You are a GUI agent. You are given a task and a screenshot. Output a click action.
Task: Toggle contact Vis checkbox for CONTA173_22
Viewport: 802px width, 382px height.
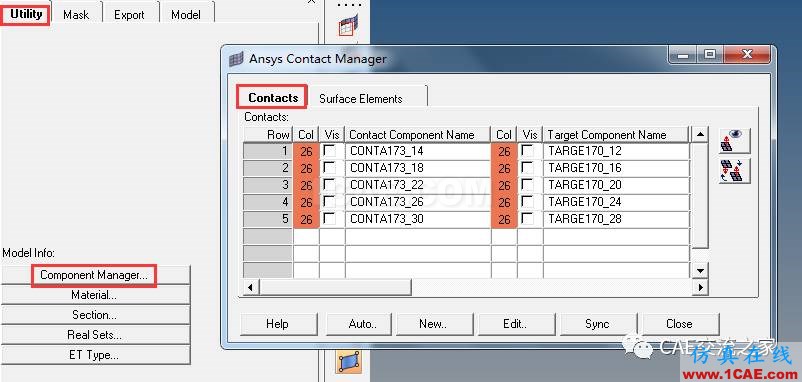[x=330, y=185]
